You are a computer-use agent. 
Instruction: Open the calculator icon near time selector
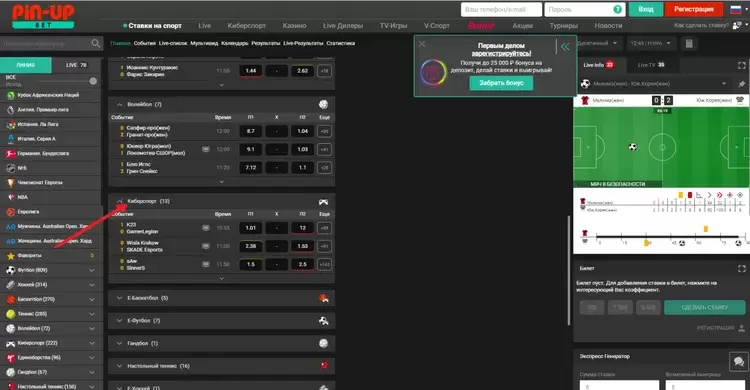tap(689, 44)
